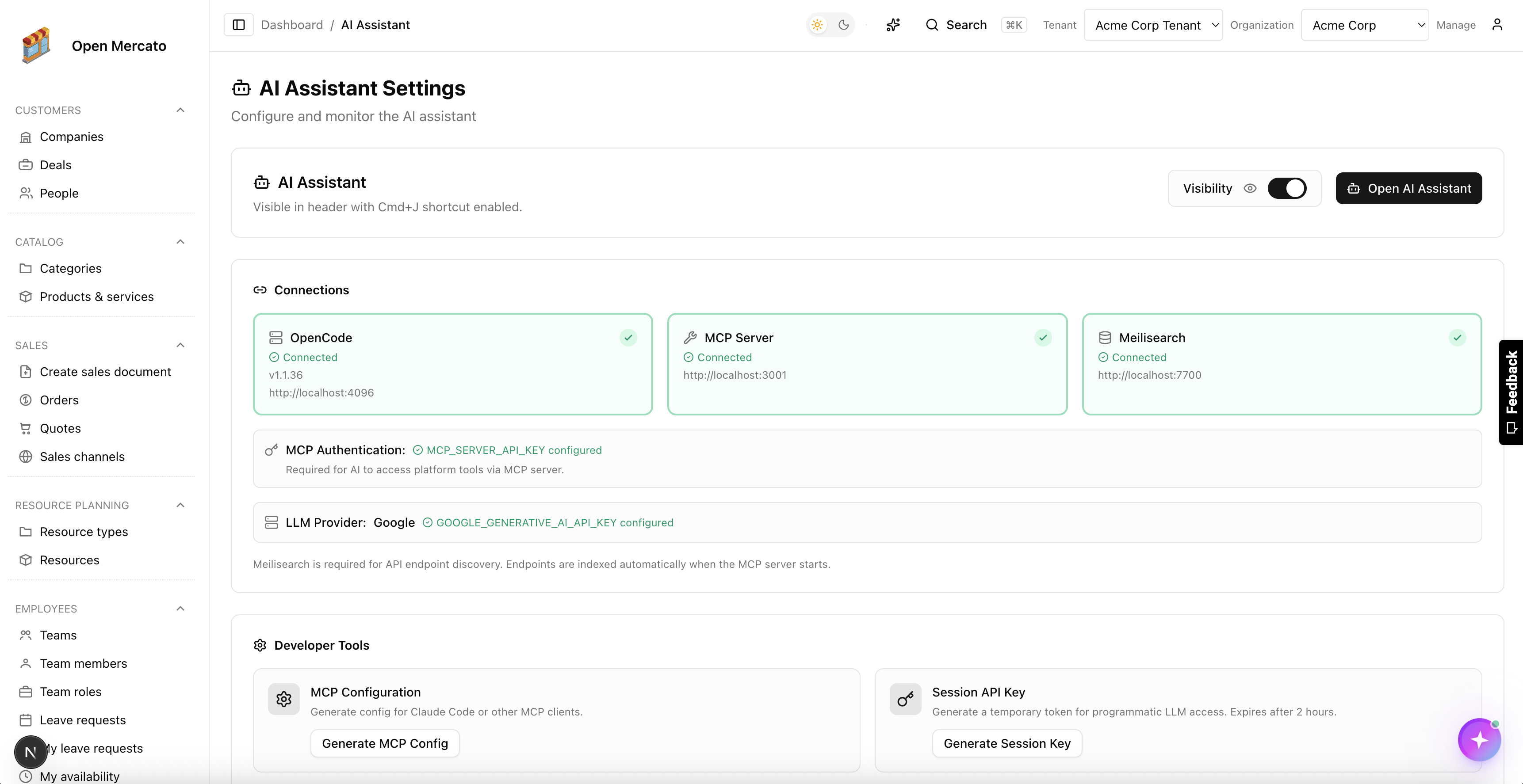
Task: Collapse the CUSTOMERS section in the sidebar
Action: point(180,110)
